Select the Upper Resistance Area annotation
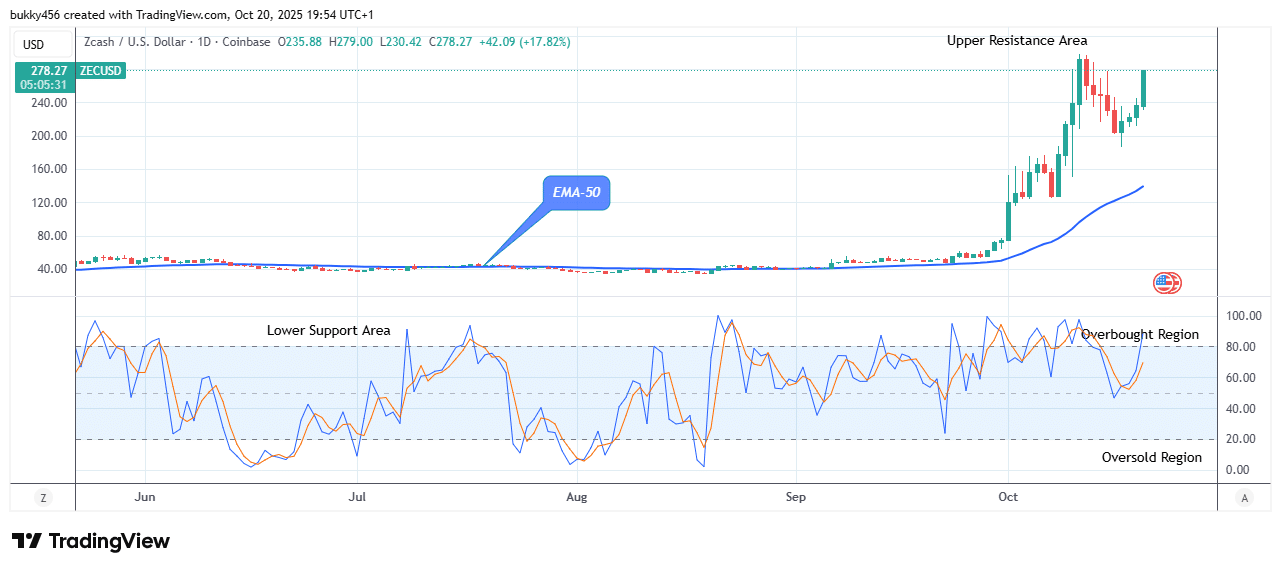Viewport: 1281px width, 571px height. (1017, 41)
